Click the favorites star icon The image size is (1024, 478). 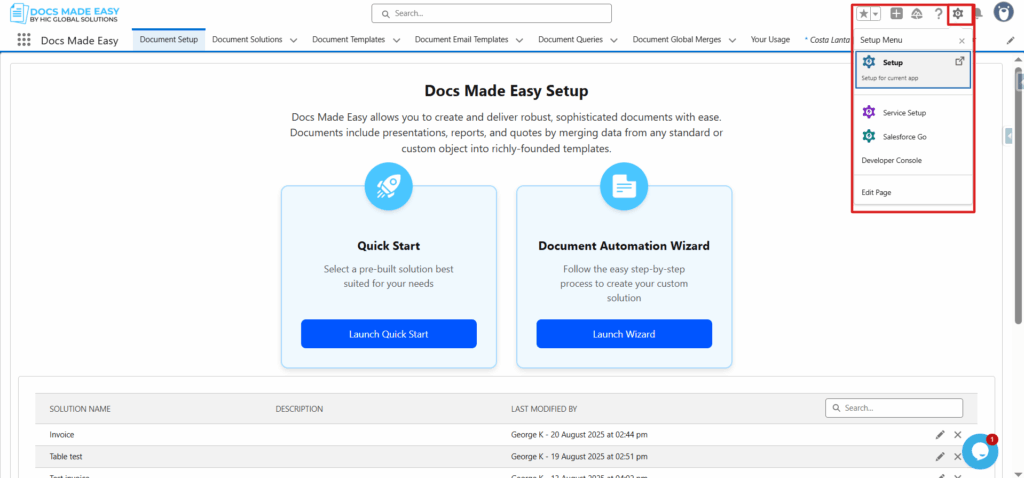pos(864,14)
